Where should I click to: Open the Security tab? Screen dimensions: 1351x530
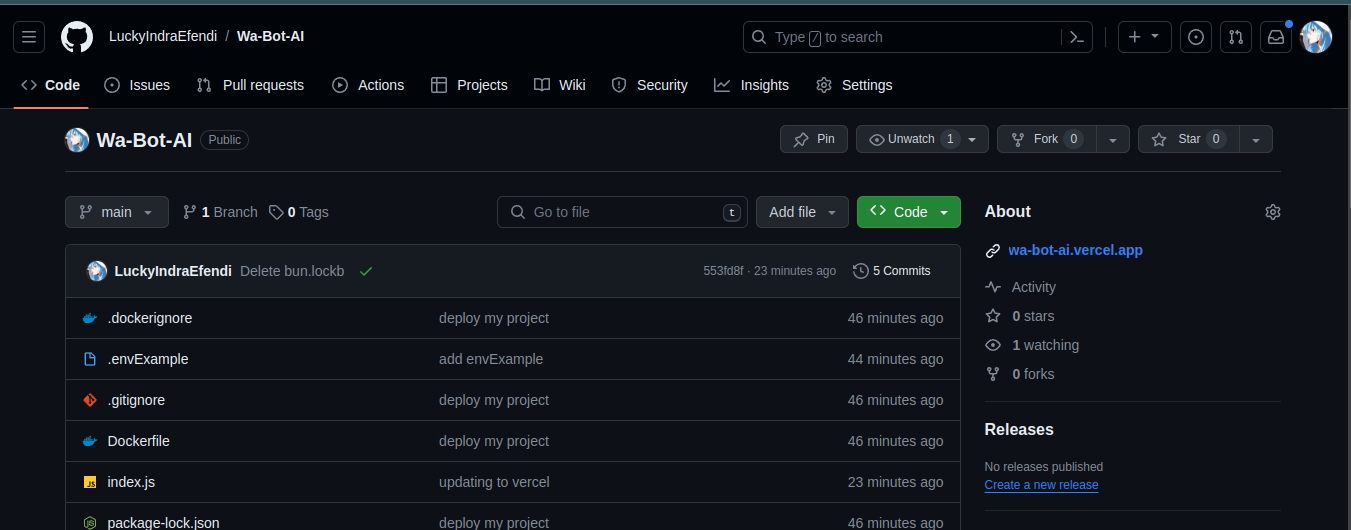click(x=649, y=85)
